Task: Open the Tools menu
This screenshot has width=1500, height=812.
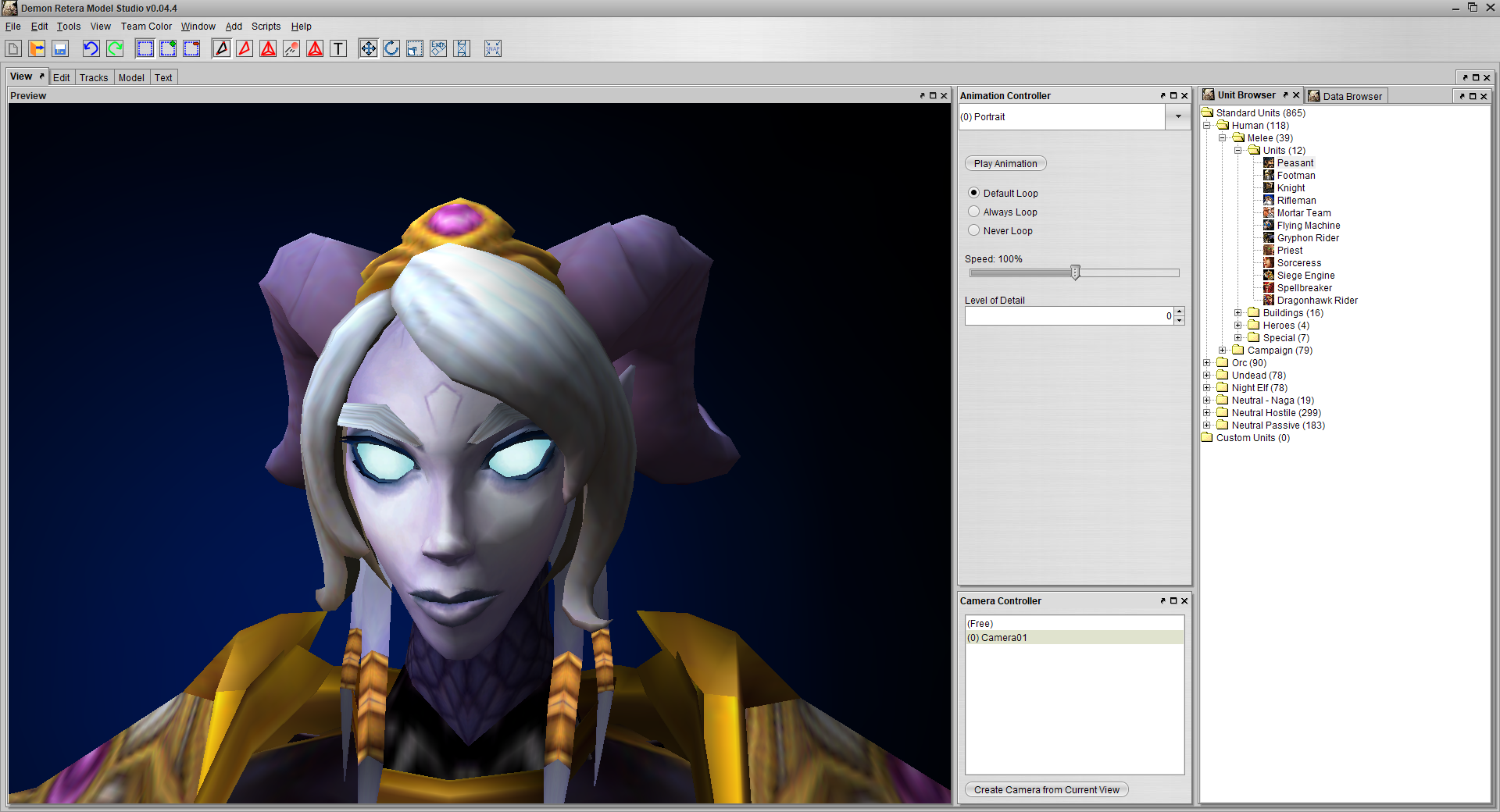Action: click(69, 27)
